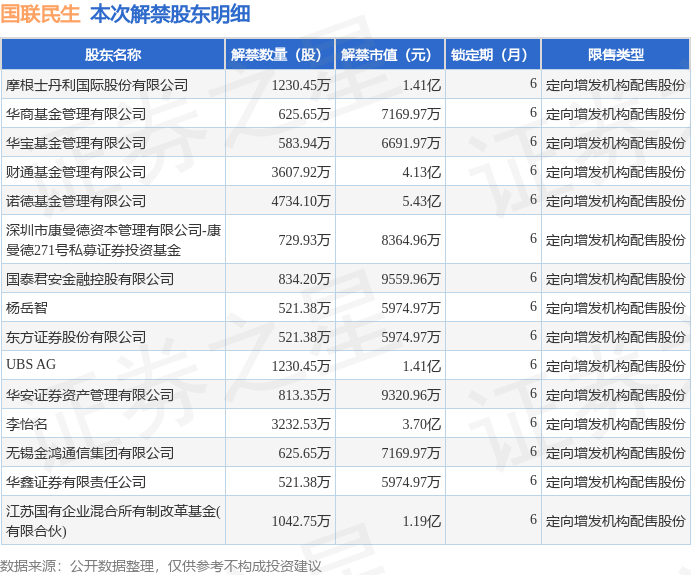The width and height of the screenshot is (691, 575).
Task: Click the 股东名称 column header
Action: (x=113, y=55)
